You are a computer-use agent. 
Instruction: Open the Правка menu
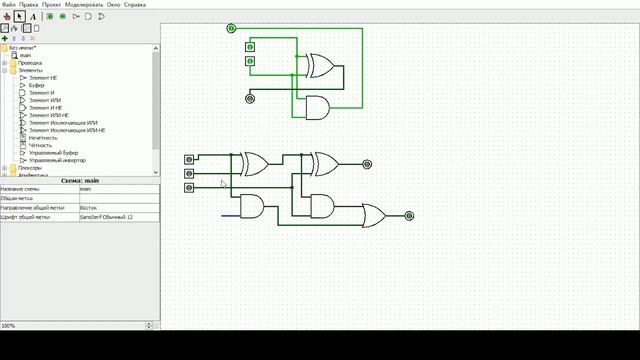pyautogui.click(x=29, y=5)
